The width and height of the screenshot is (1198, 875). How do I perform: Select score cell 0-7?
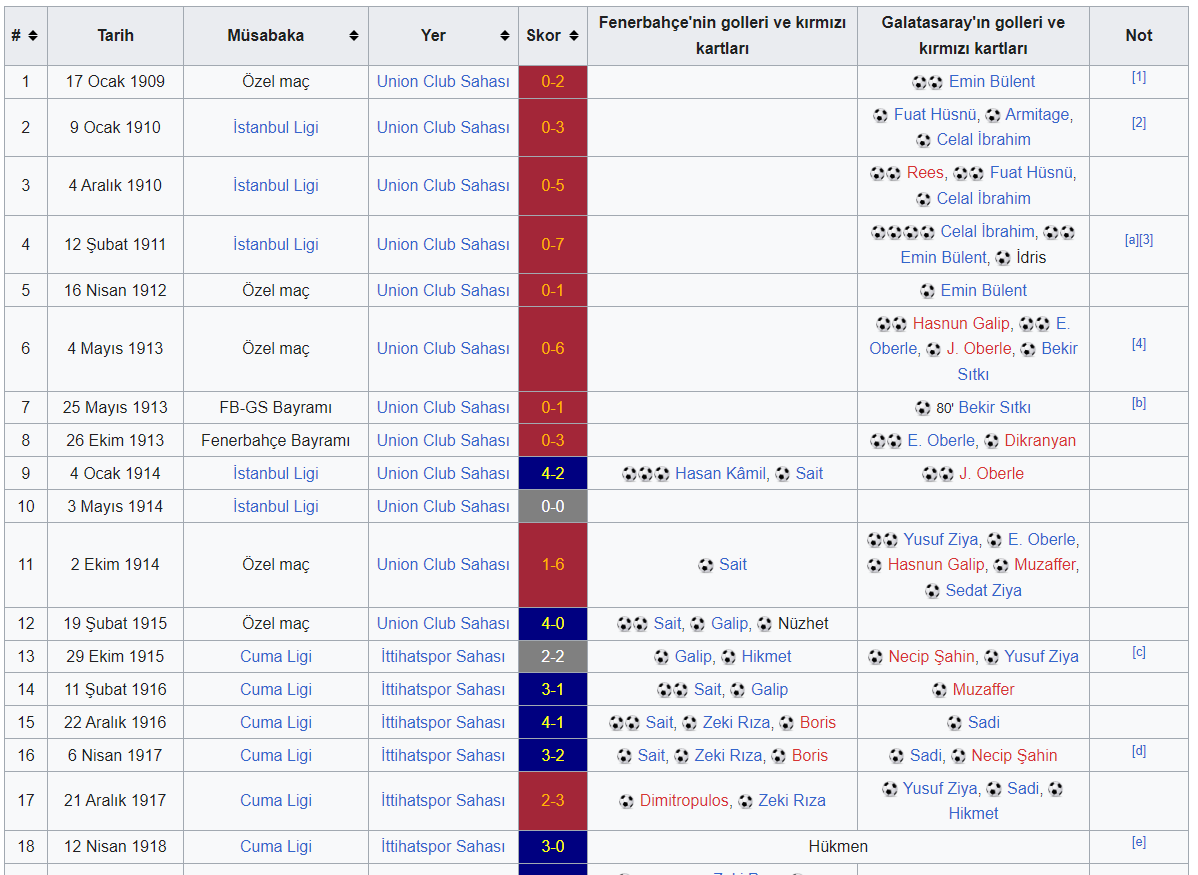[x=553, y=245]
